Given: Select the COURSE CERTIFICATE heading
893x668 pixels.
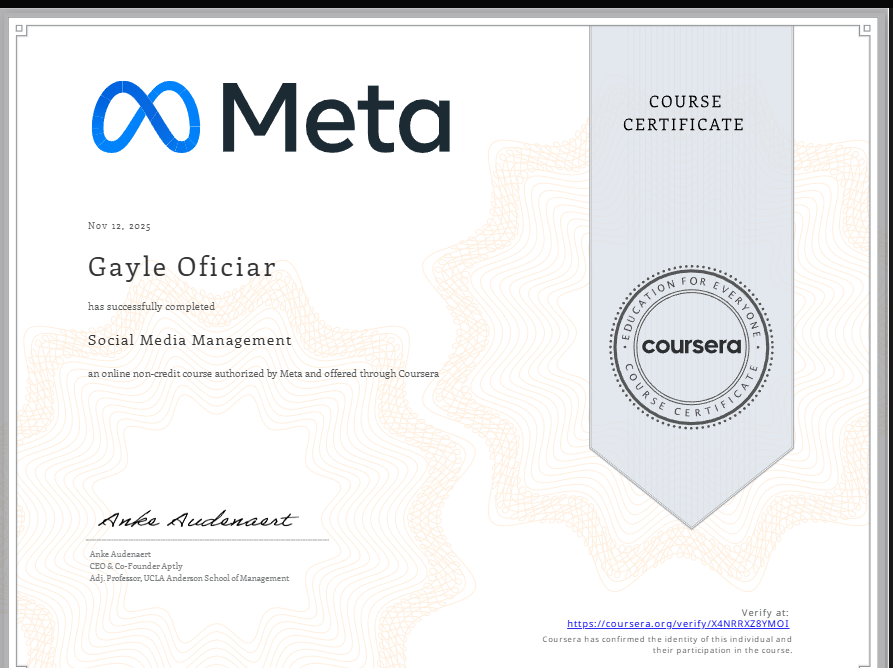Looking at the screenshot, I should coord(683,113).
